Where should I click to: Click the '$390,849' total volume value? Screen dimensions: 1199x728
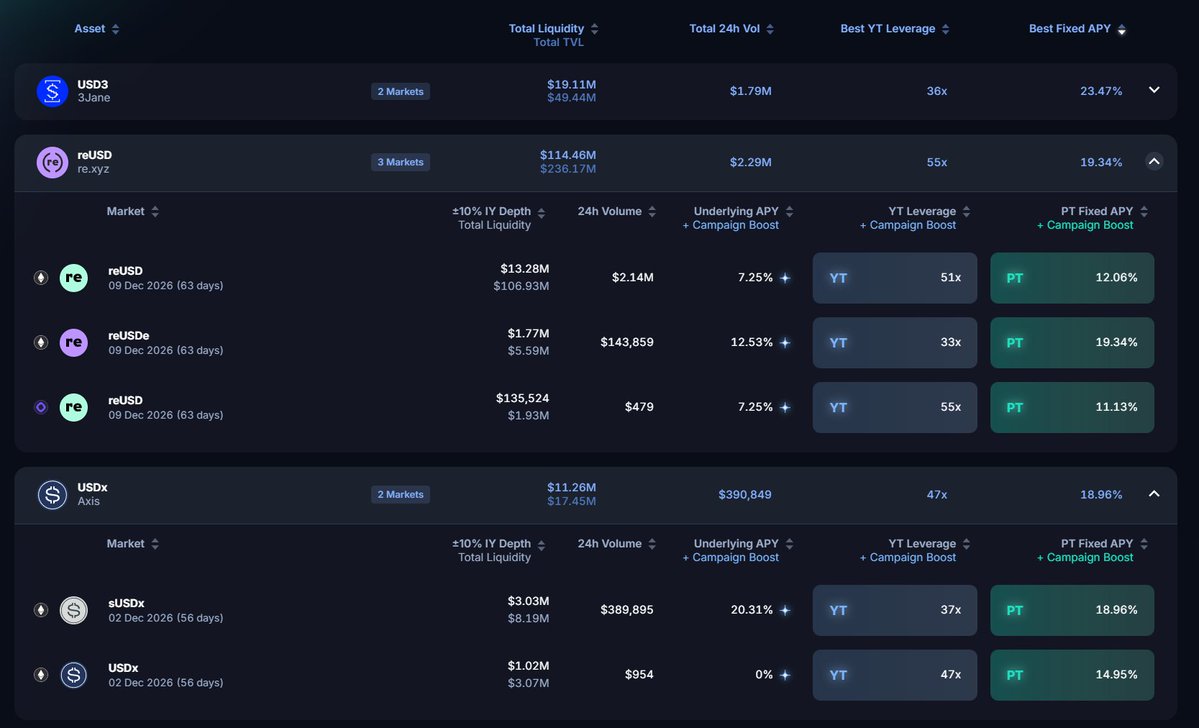tap(745, 495)
